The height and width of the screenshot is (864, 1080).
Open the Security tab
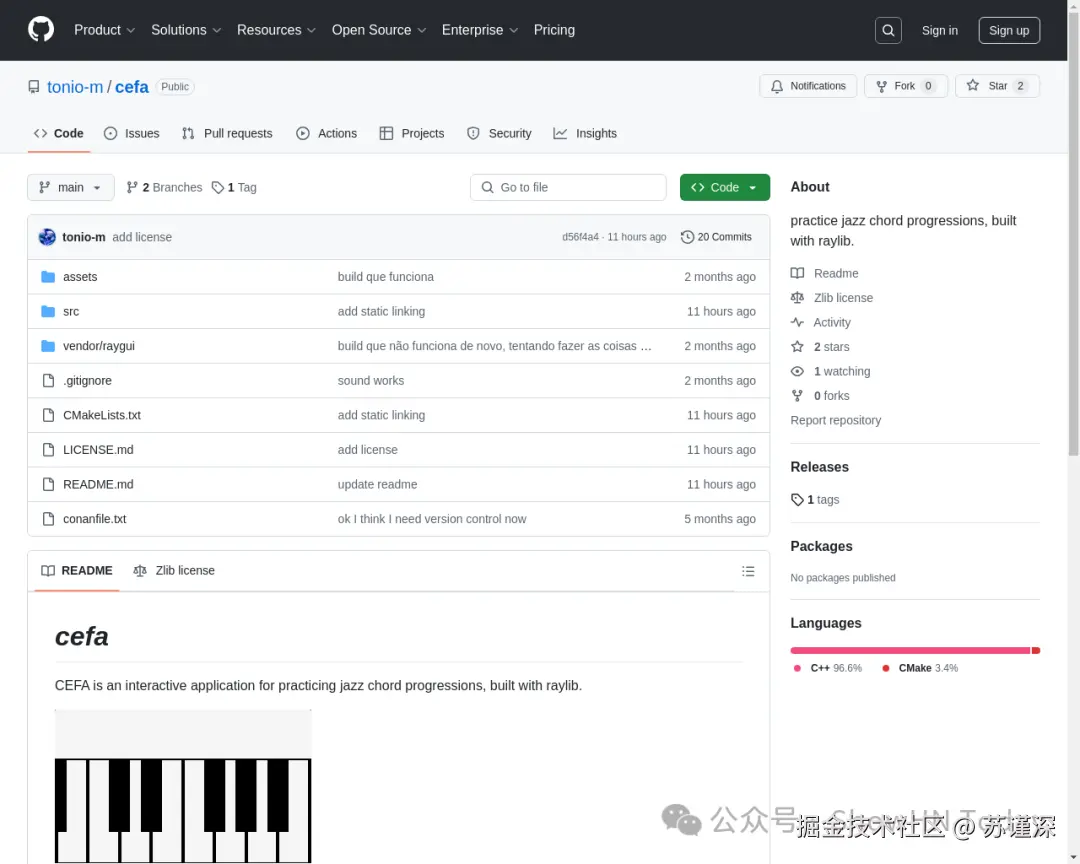(x=499, y=134)
